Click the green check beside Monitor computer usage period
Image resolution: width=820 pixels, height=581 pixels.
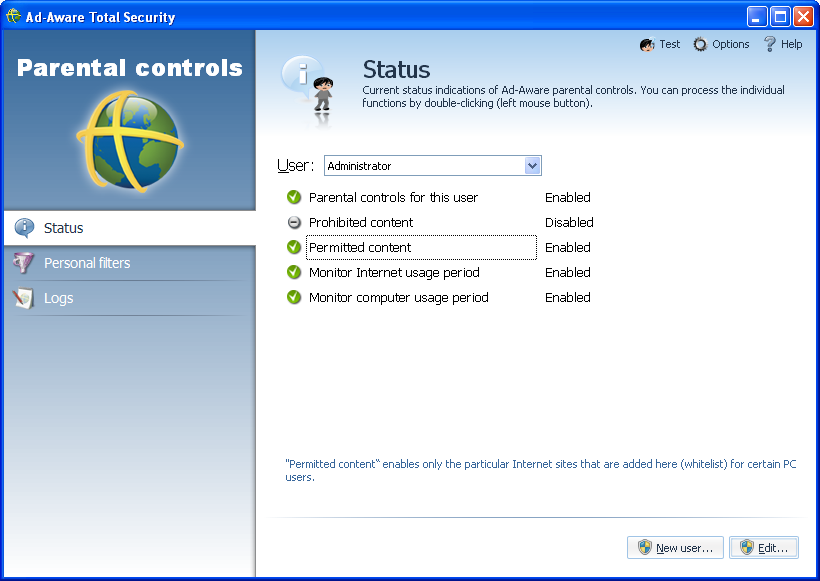[294, 297]
